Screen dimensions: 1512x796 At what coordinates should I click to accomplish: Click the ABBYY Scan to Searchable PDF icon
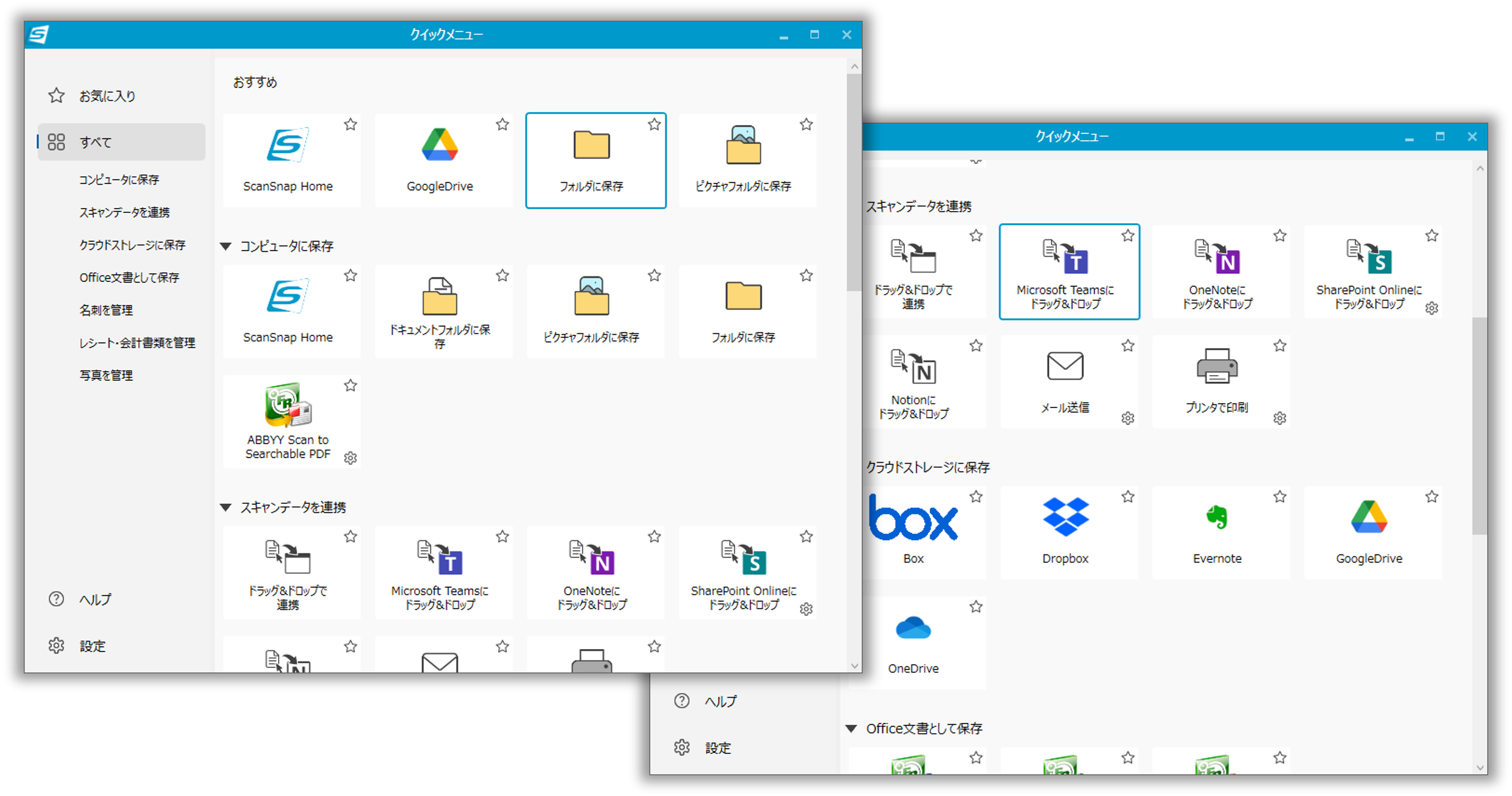tap(288, 406)
